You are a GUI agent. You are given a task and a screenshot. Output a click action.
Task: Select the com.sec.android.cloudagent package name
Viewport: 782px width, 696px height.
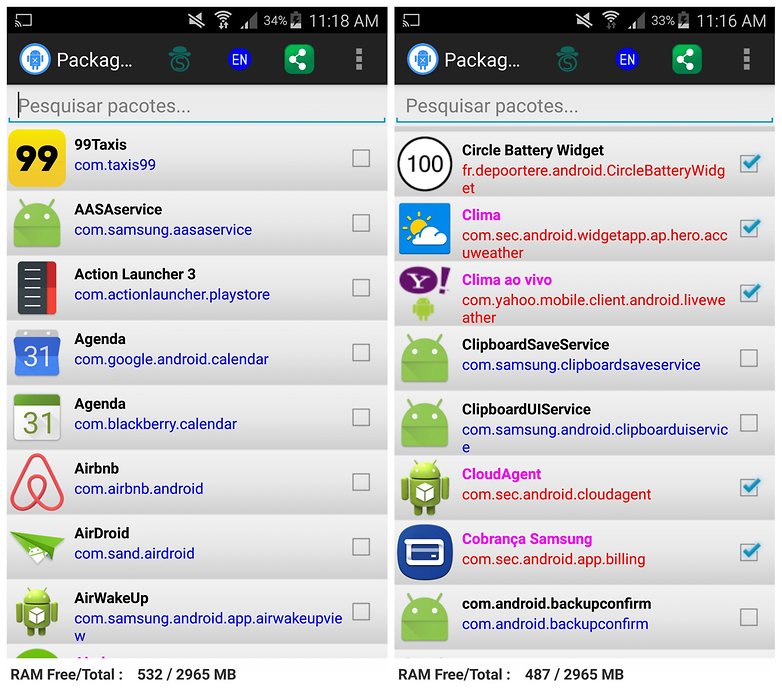coord(557,494)
